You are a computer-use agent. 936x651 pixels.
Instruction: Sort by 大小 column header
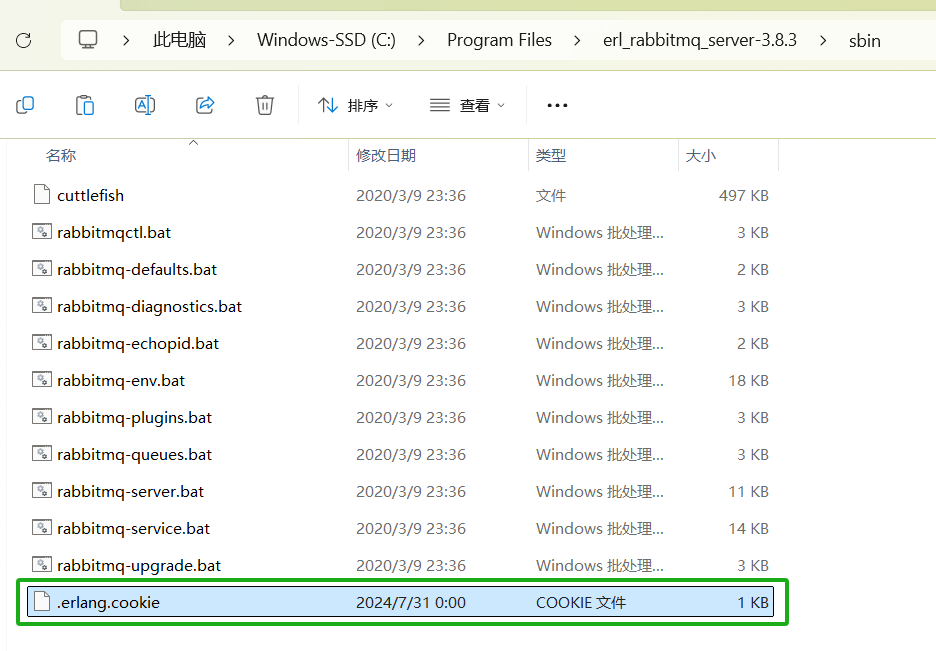coord(701,156)
